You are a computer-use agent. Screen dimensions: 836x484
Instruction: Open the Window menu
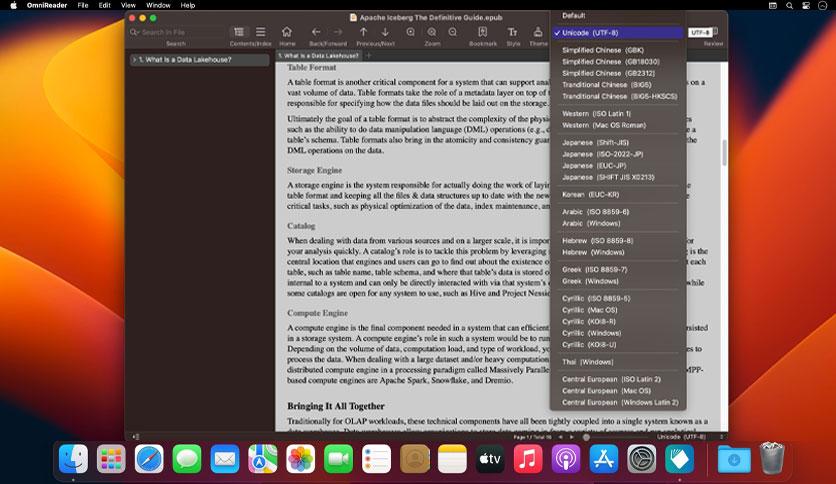click(158, 5)
